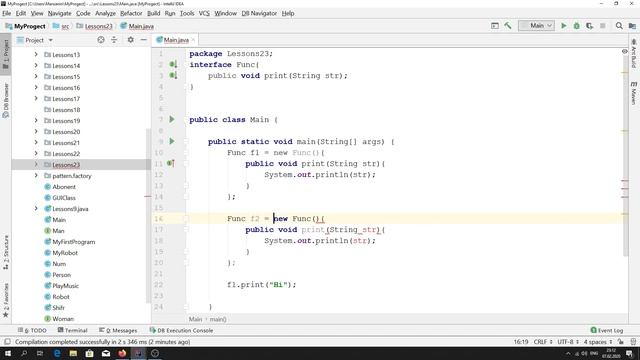Click main() breadcrumb below editor
The image size is (640, 360).
(218, 319)
